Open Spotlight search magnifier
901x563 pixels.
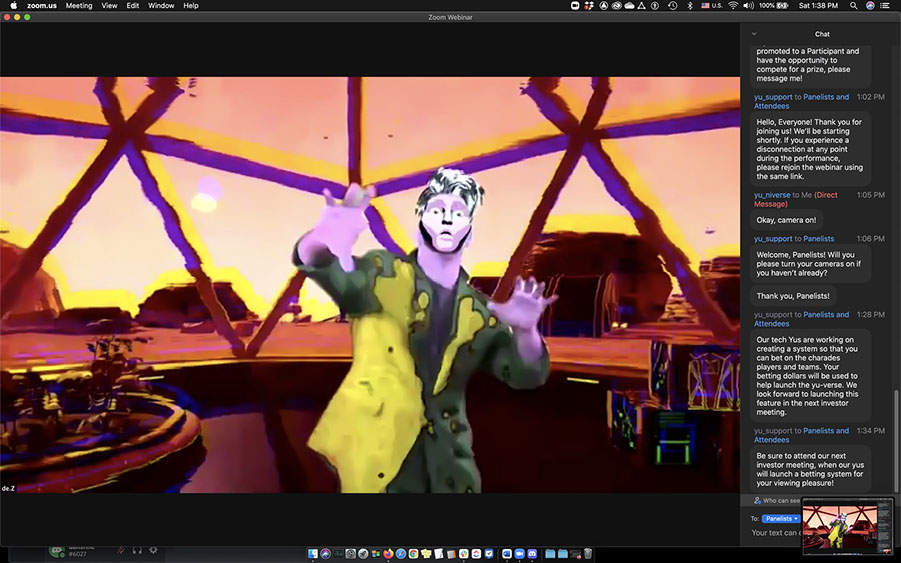click(855, 6)
